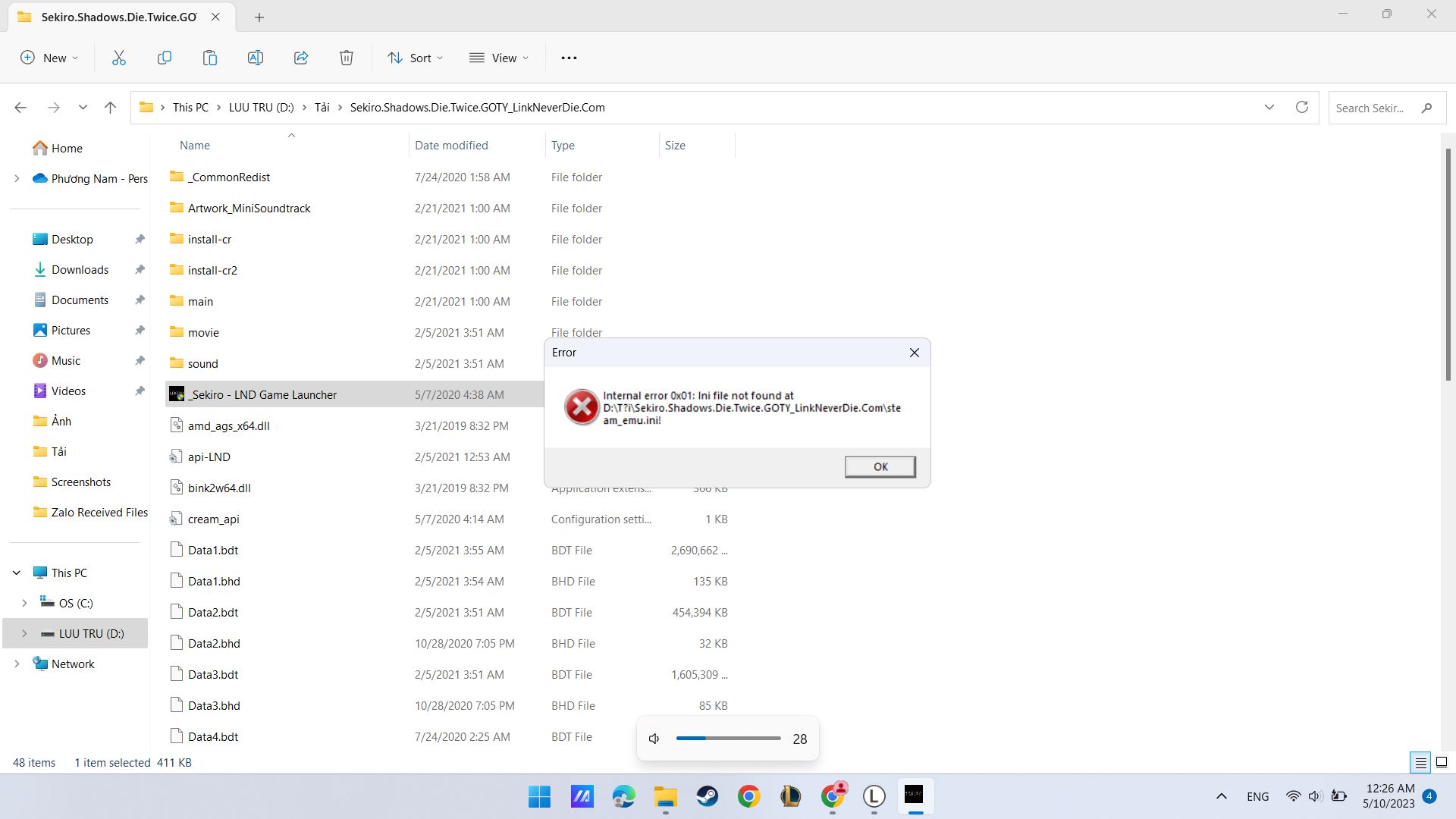
Task: Click the Copy icon in toolbar
Action: point(165,58)
